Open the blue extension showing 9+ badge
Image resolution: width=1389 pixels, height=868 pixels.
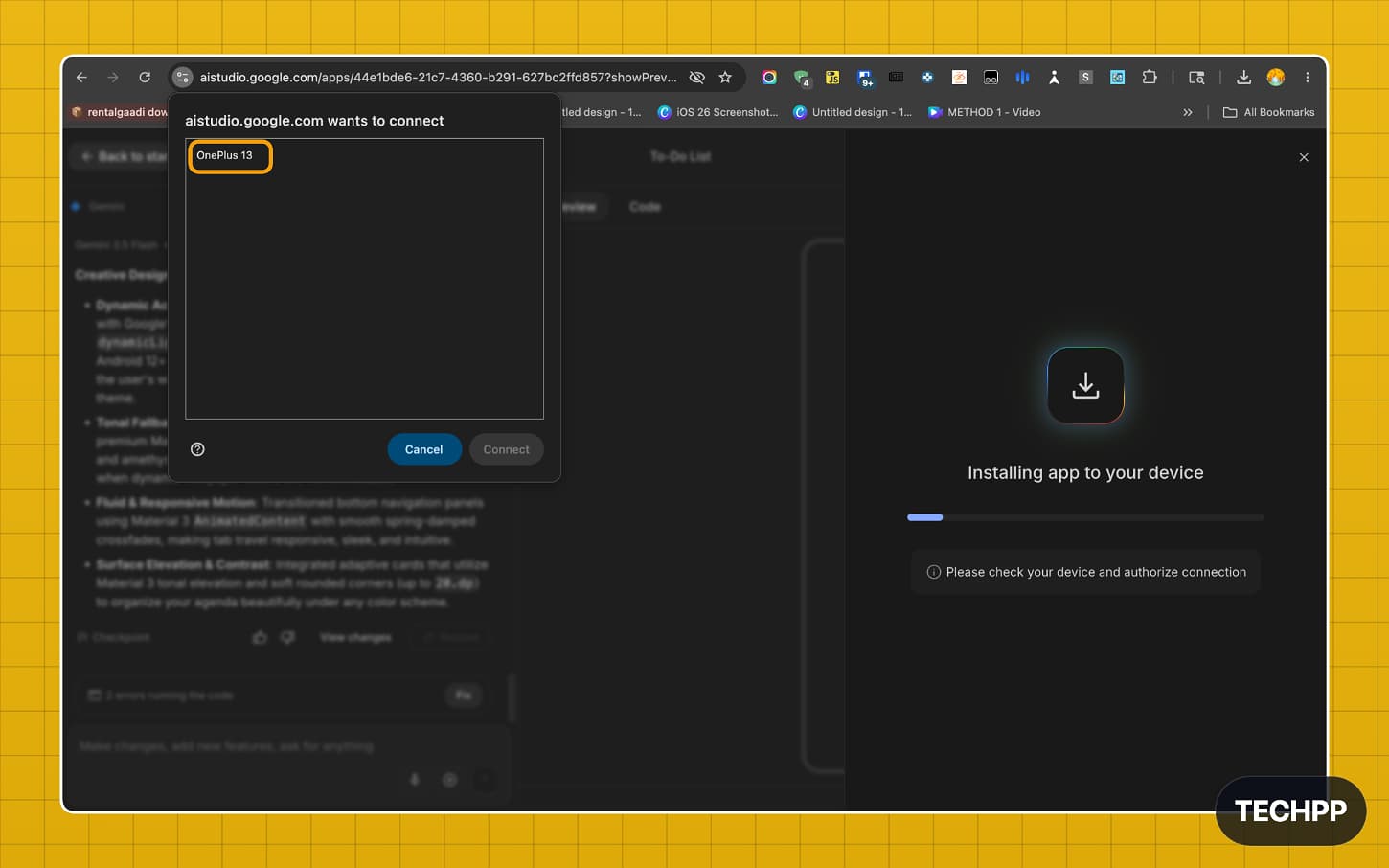coord(865,78)
